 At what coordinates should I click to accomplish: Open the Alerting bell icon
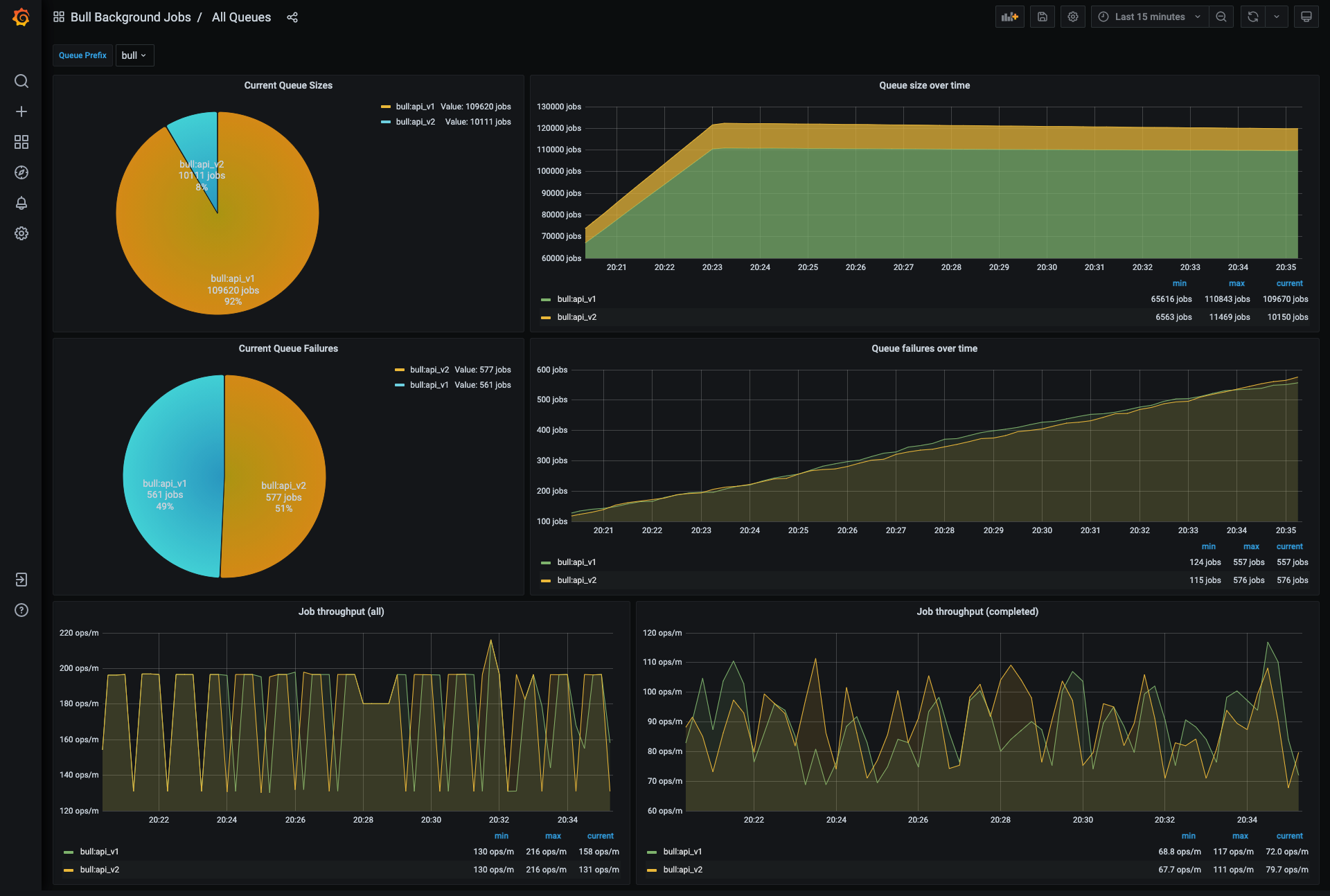(21, 203)
